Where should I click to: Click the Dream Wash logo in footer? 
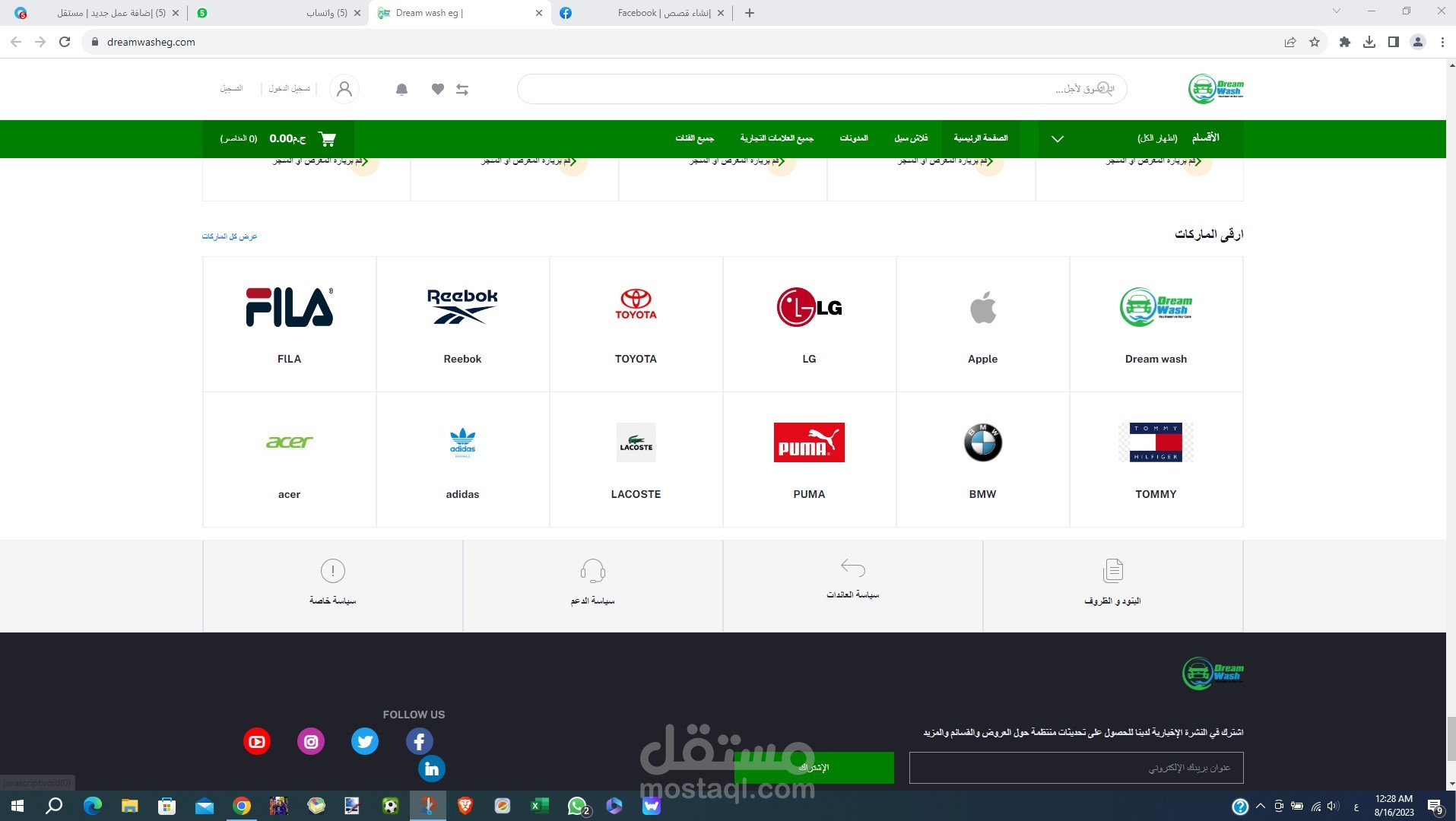[1213, 674]
